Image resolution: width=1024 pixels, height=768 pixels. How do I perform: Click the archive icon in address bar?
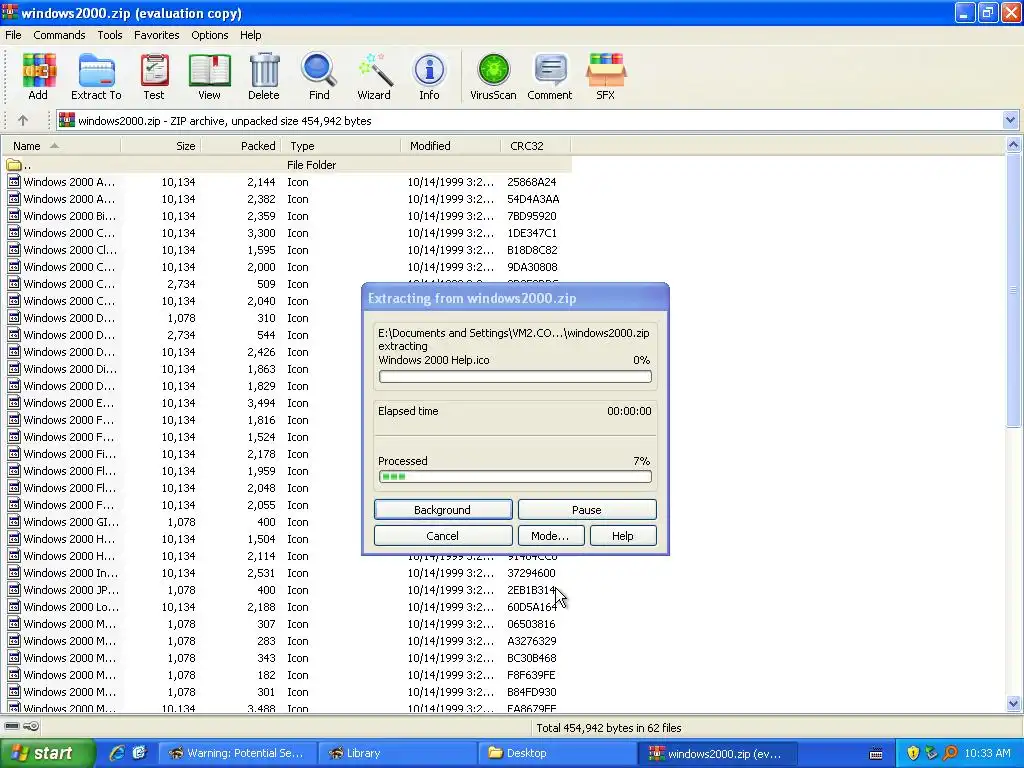pos(67,120)
